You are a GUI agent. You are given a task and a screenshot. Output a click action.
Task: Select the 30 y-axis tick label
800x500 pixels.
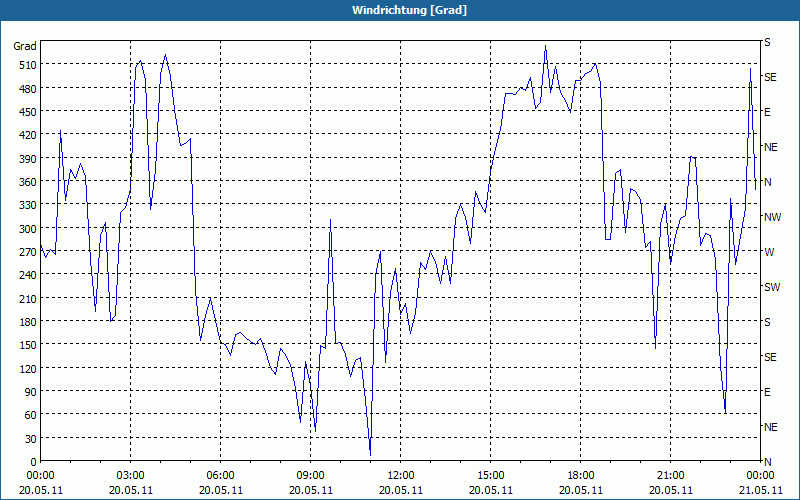pyautogui.click(x=31, y=439)
